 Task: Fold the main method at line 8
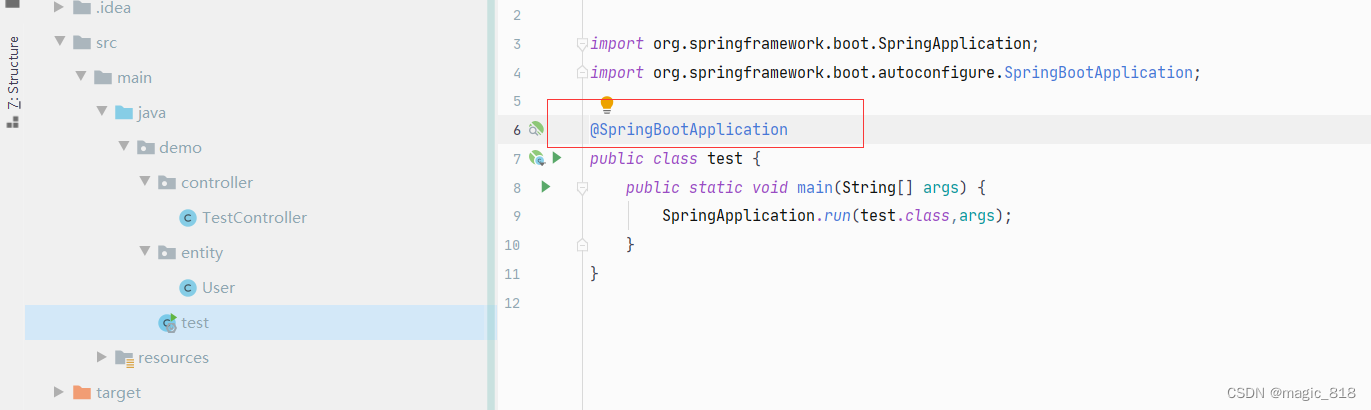coord(582,187)
